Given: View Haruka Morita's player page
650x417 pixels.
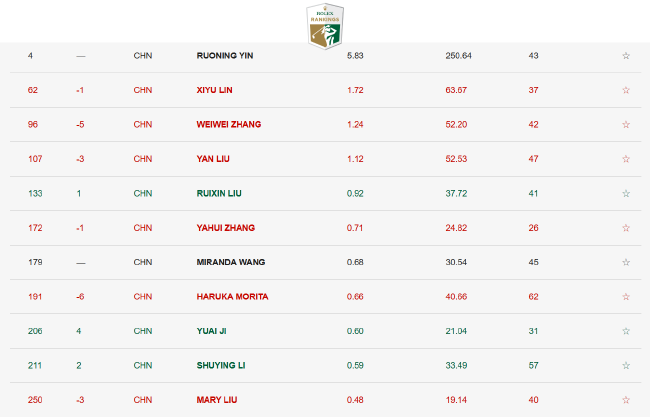Looking at the screenshot, I should tap(233, 296).
